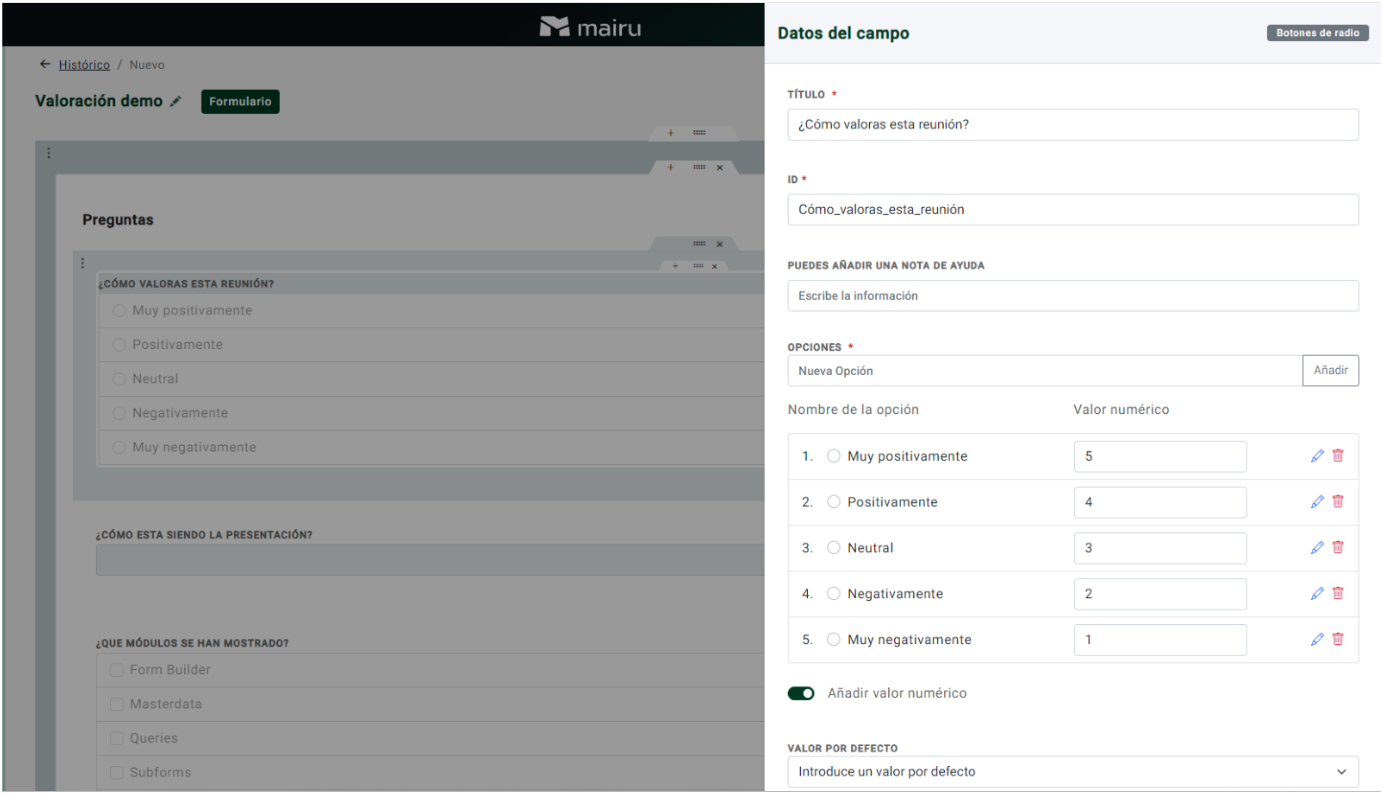Check the 'Form Builder' checkbox
Viewport: 1383px width, 796px height.
pos(117,670)
